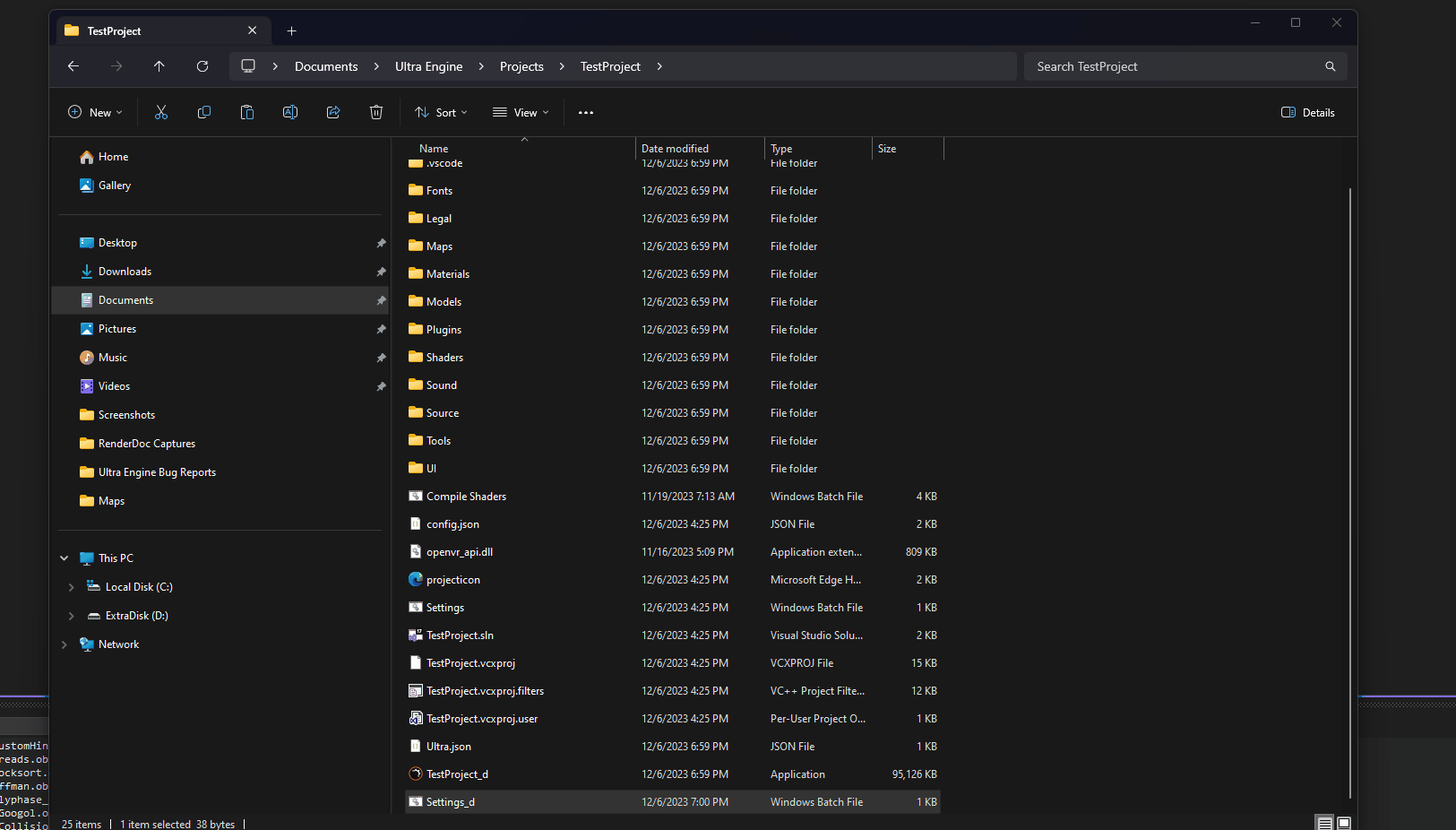Go back with the Back arrow
Screen dimensions: 1456x830
coord(73,65)
